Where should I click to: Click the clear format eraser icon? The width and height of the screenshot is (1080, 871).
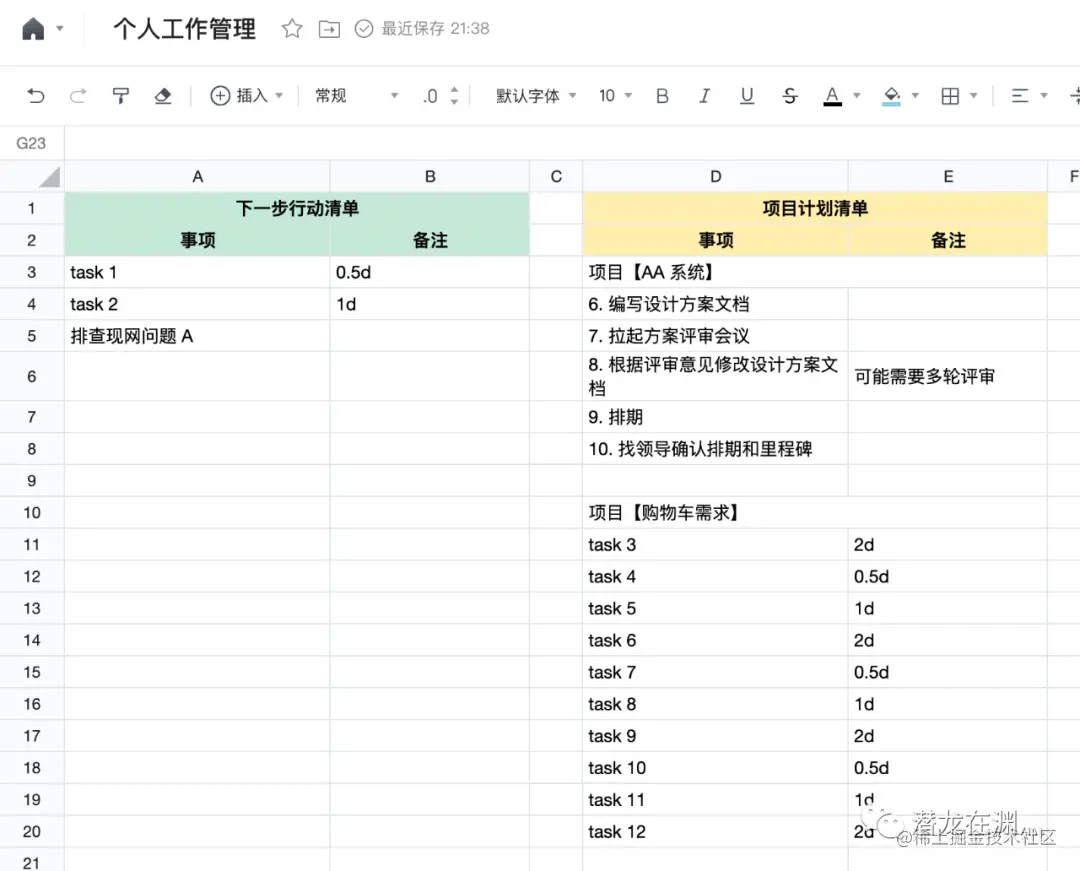pyautogui.click(x=163, y=96)
